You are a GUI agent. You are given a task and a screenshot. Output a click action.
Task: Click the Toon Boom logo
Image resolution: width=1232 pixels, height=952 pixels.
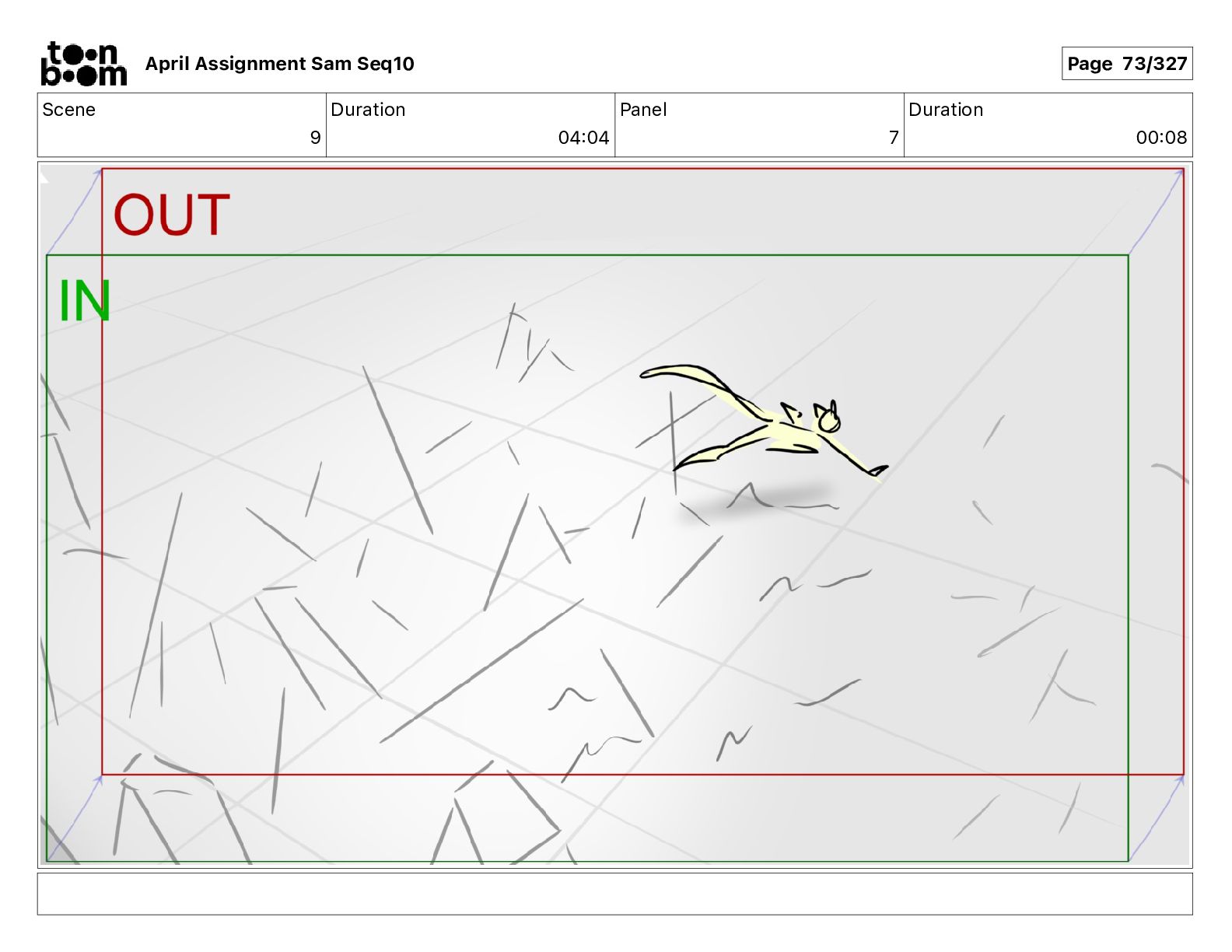(x=83, y=64)
